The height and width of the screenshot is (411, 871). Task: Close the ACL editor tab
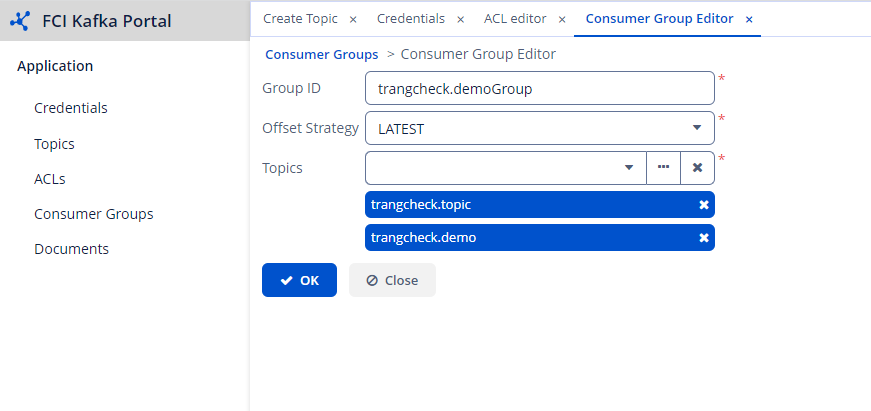click(x=561, y=19)
